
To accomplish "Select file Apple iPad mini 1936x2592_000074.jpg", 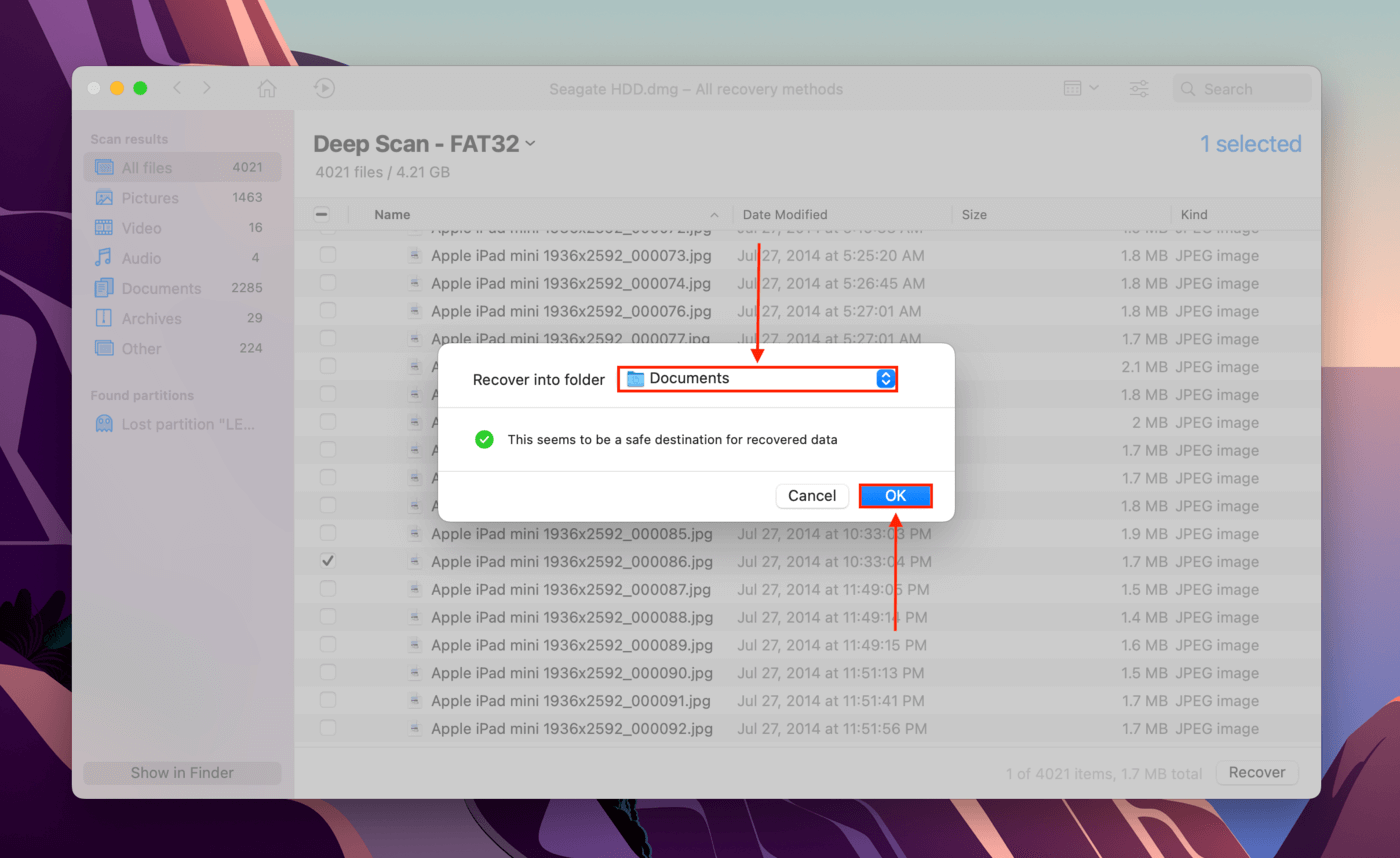I will click(x=571, y=283).
